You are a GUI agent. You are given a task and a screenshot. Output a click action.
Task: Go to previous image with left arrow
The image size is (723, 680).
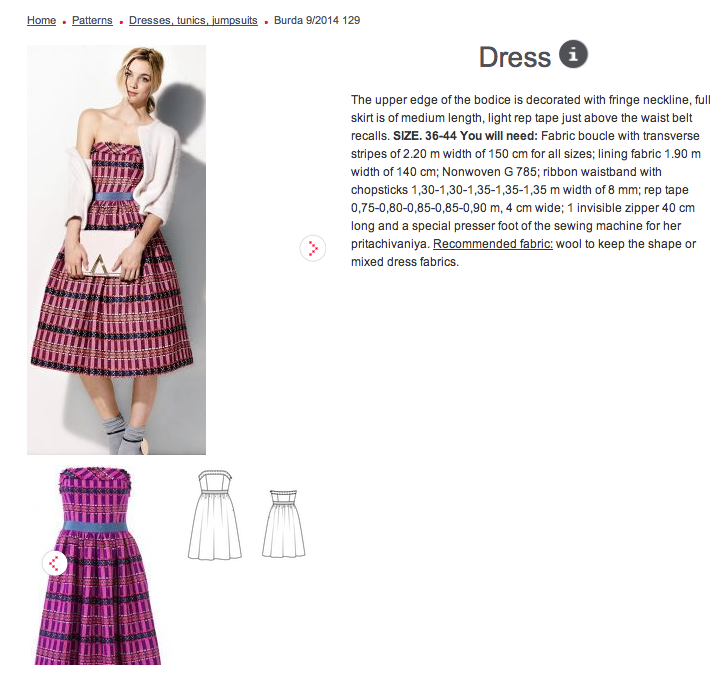[x=54, y=563]
